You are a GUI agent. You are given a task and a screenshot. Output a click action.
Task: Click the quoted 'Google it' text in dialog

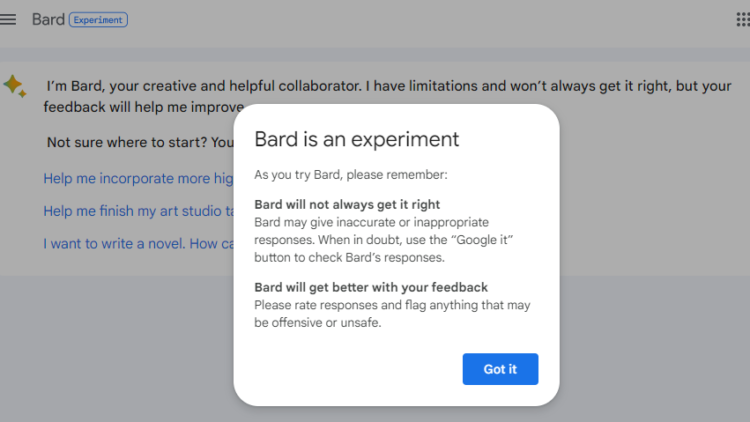pyautogui.click(x=482, y=240)
